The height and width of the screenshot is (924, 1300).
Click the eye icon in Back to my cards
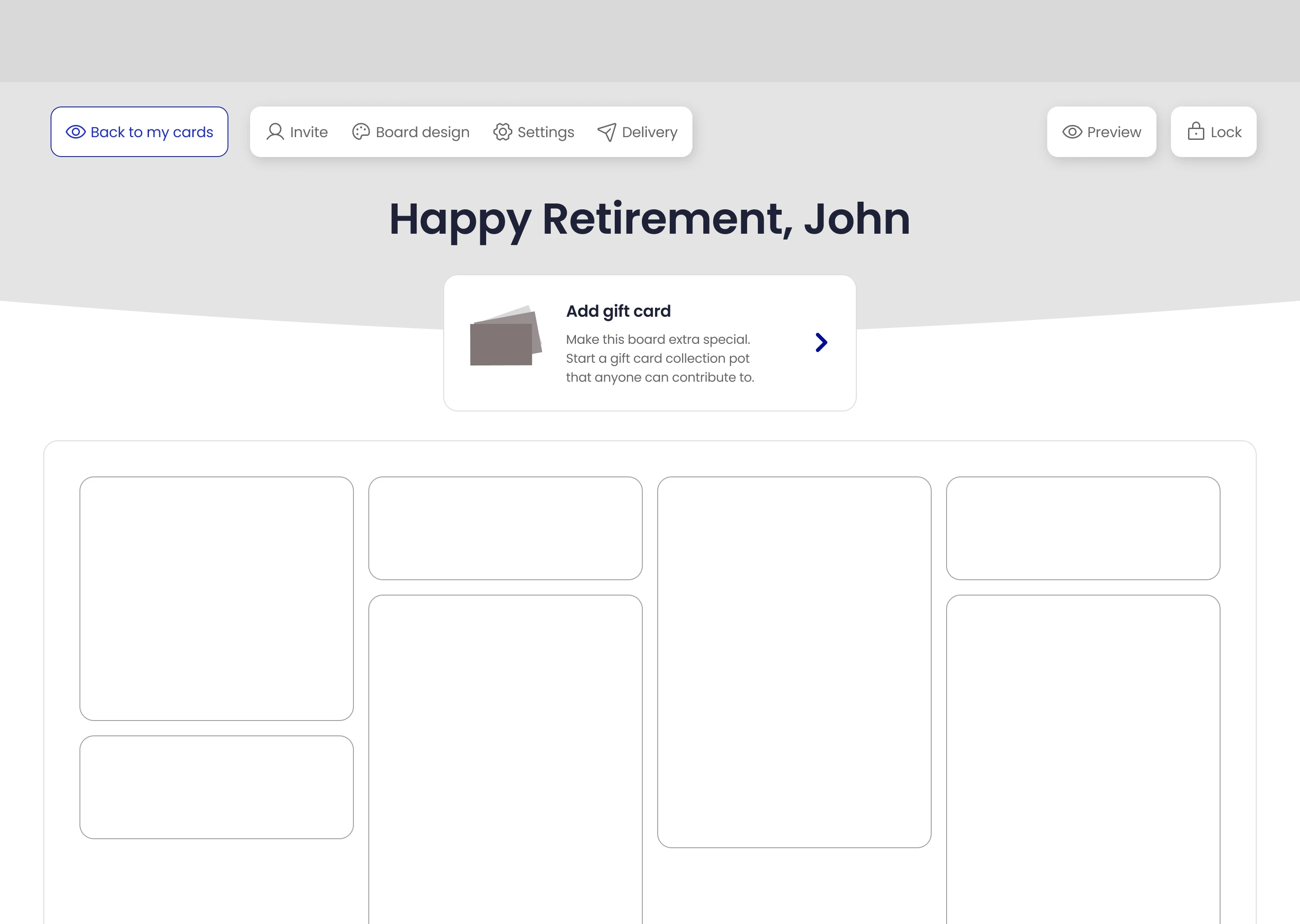76,132
